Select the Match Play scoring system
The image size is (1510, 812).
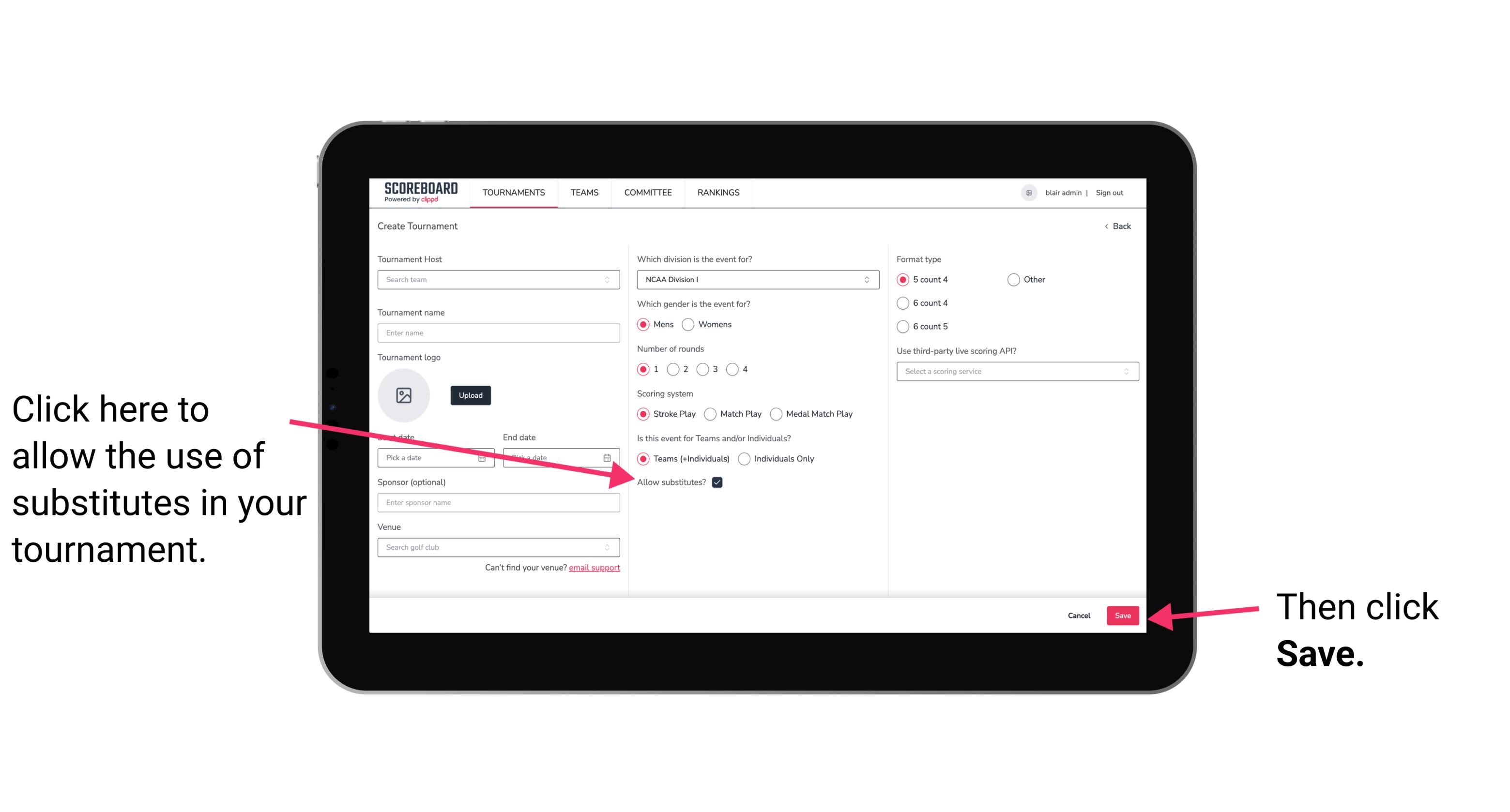coord(711,413)
